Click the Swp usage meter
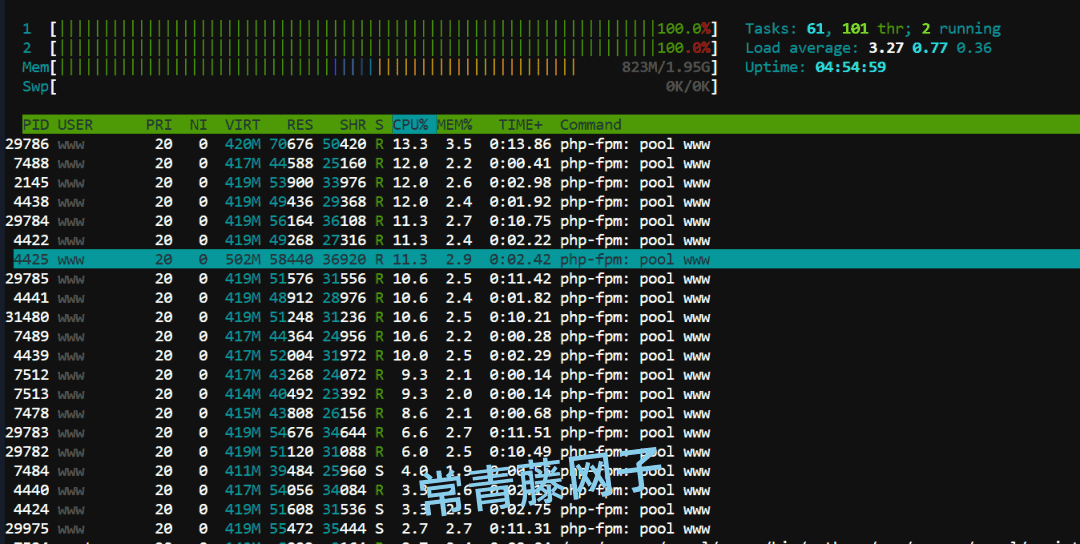The image size is (1080, 544). [380, 87]
